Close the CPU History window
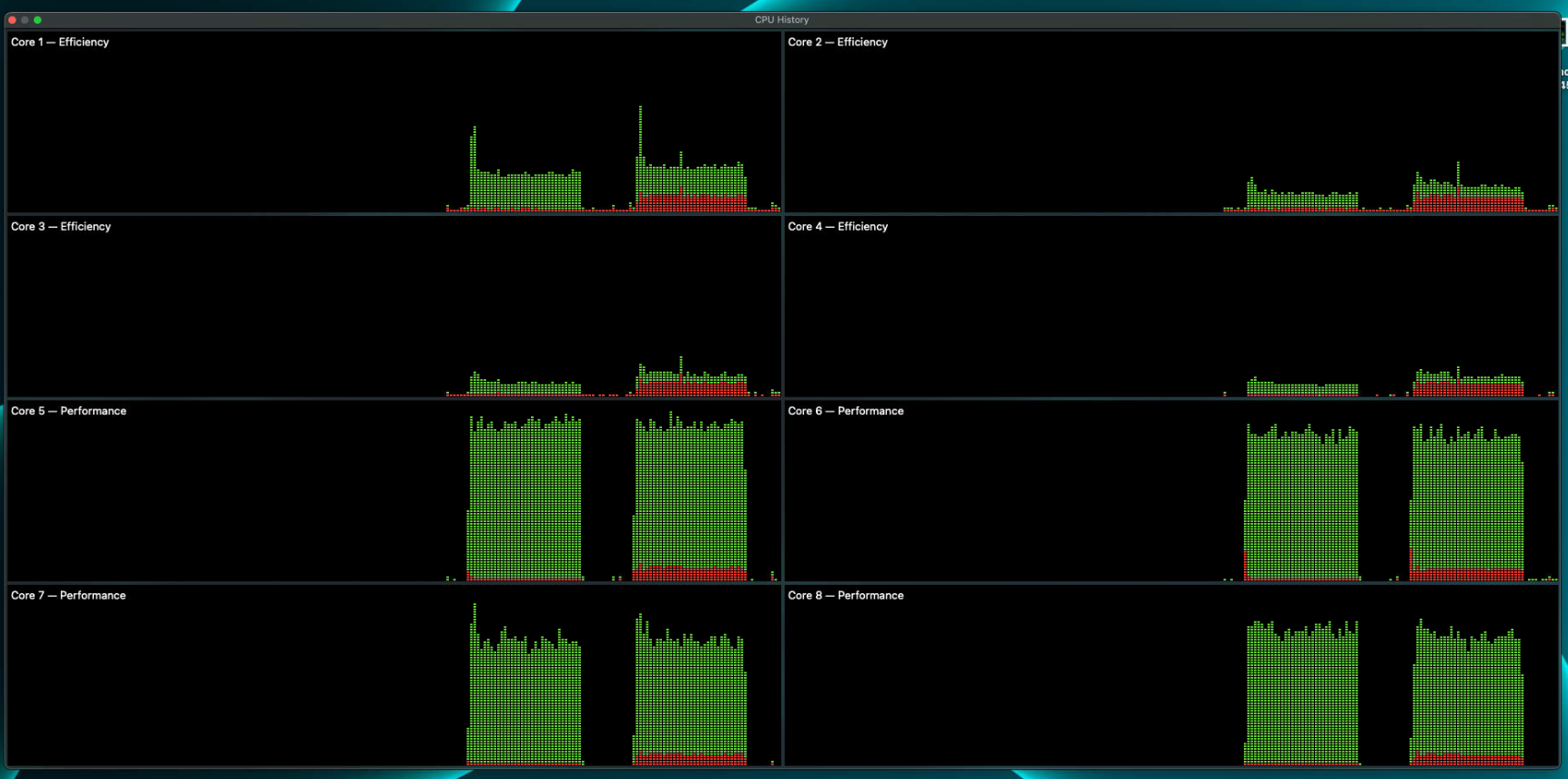The height and width of the screenshot is (779, 1568). (12, 20)
